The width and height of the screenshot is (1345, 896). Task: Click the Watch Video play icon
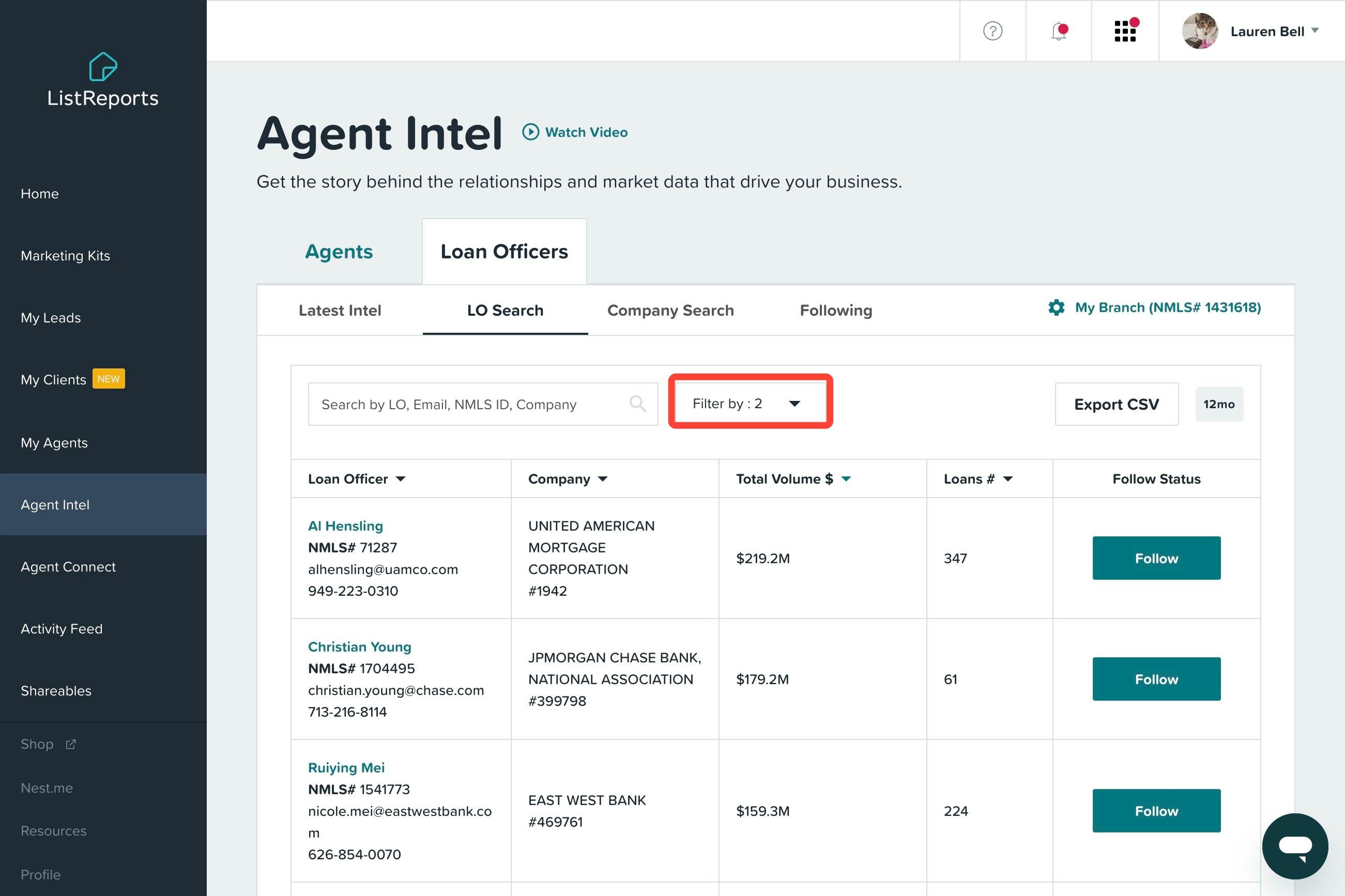tap(530, 132)
